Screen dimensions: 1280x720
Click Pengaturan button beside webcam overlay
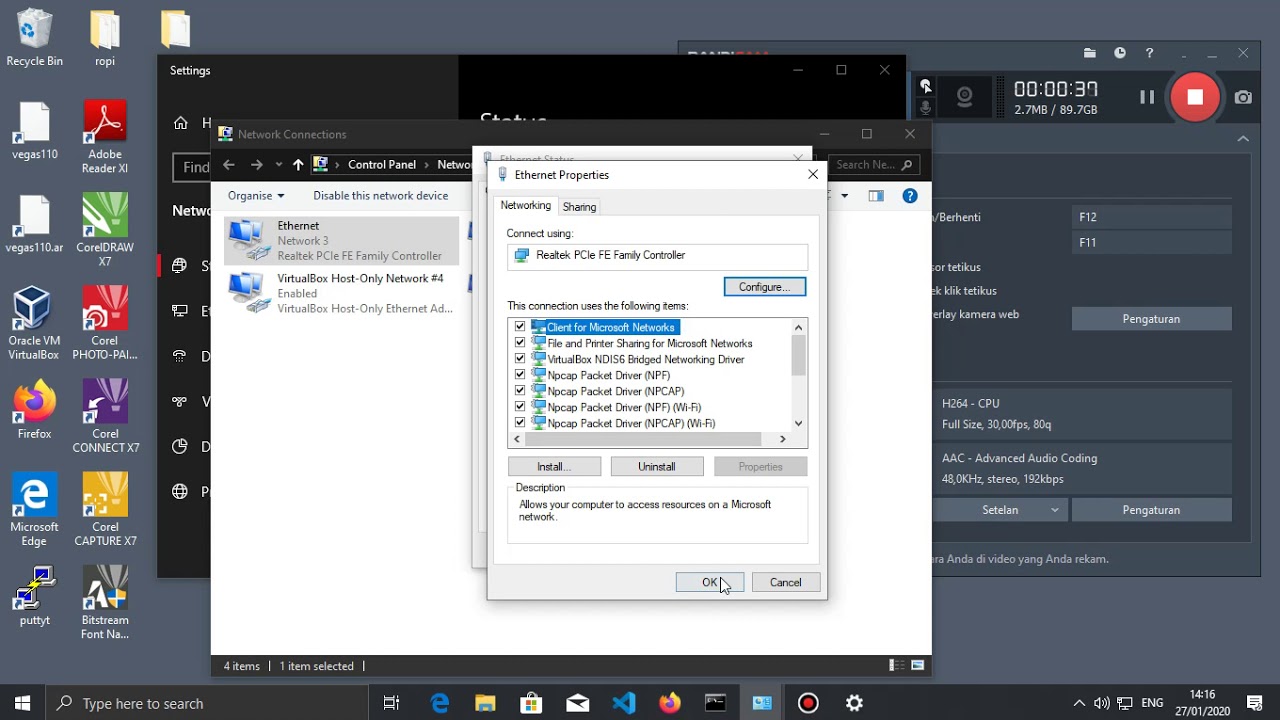tap(1151, 319)
